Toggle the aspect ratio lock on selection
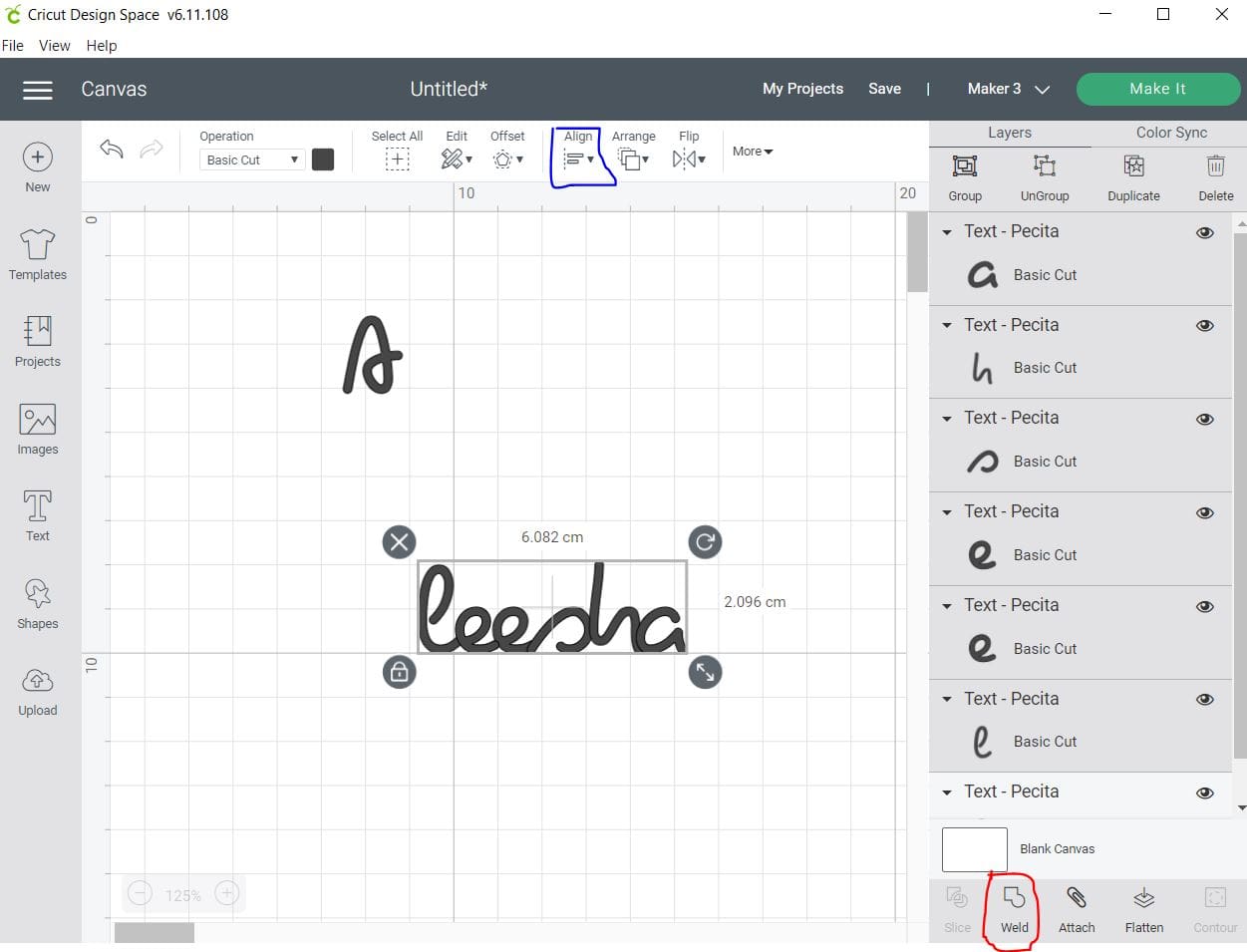The height and width of the screenshot is (952, 1247). (399, 672)
